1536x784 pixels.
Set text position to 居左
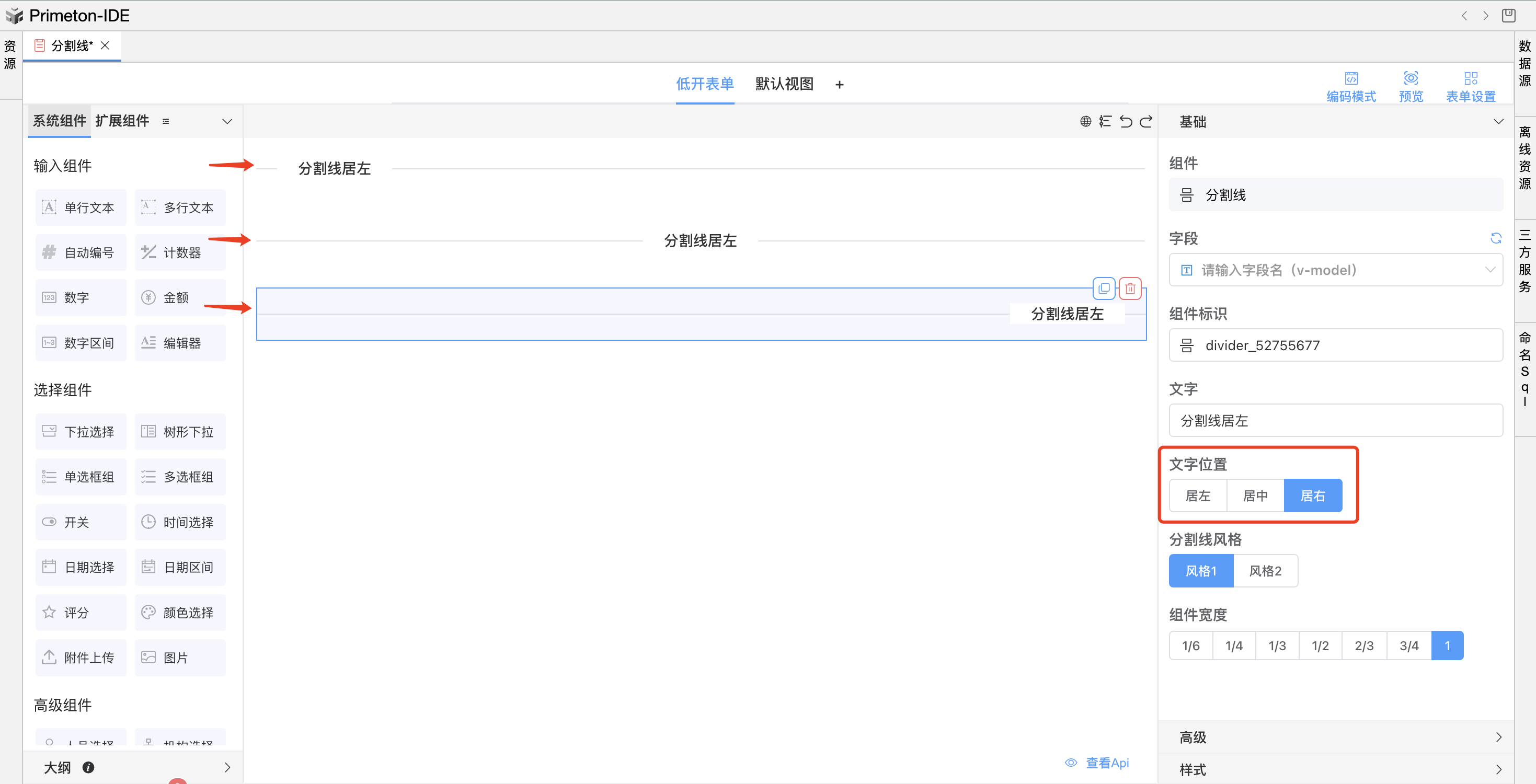1197,495
